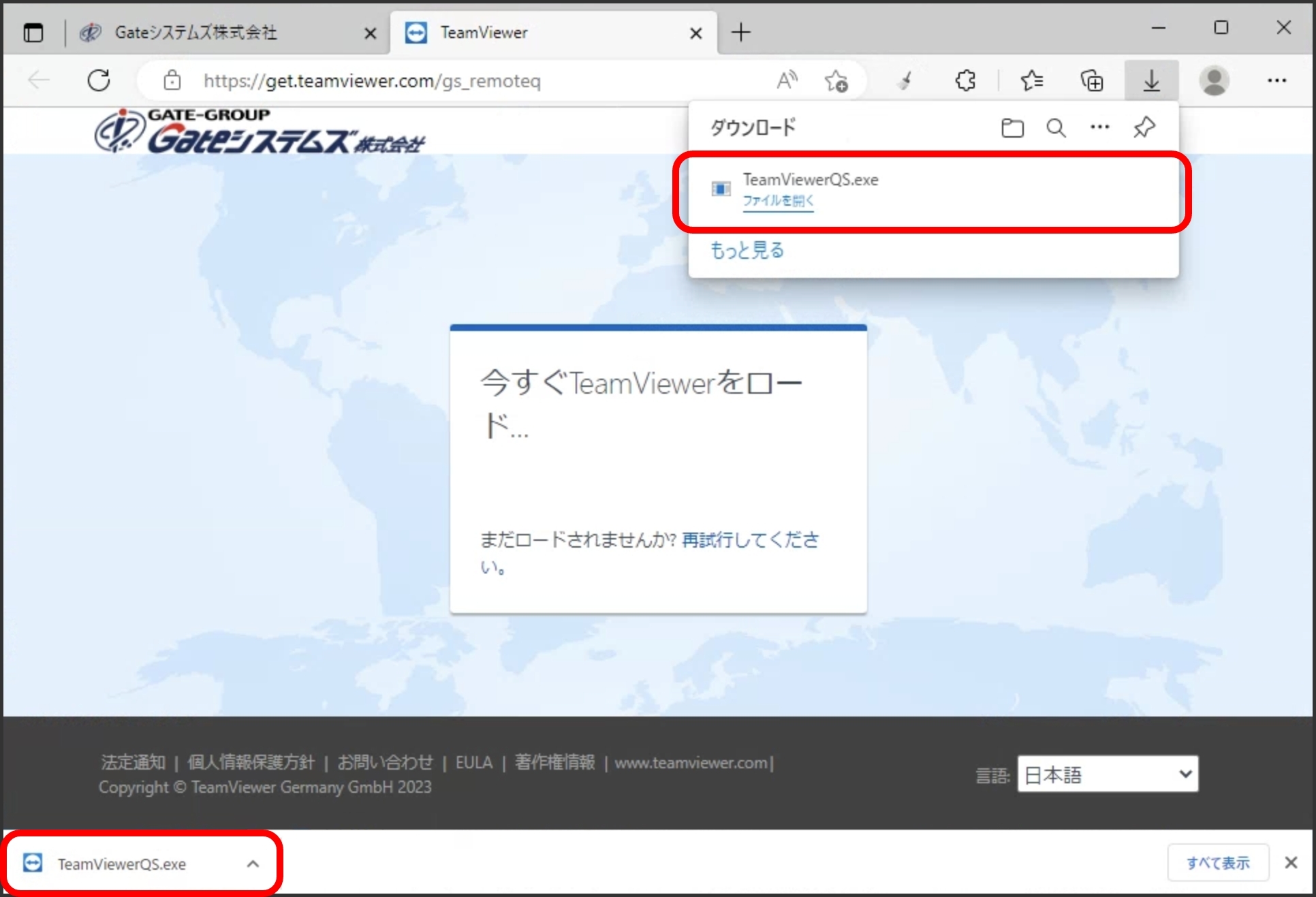The image size is (1316, 897).
Task: Close the Gateシステムズ株式会社 tab
Action: (x=370, y=33)
